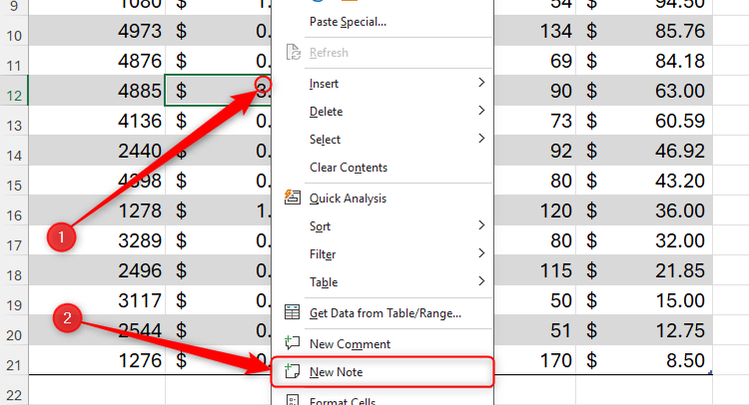
Task: Click cell containing 4885
Action: 97,91
